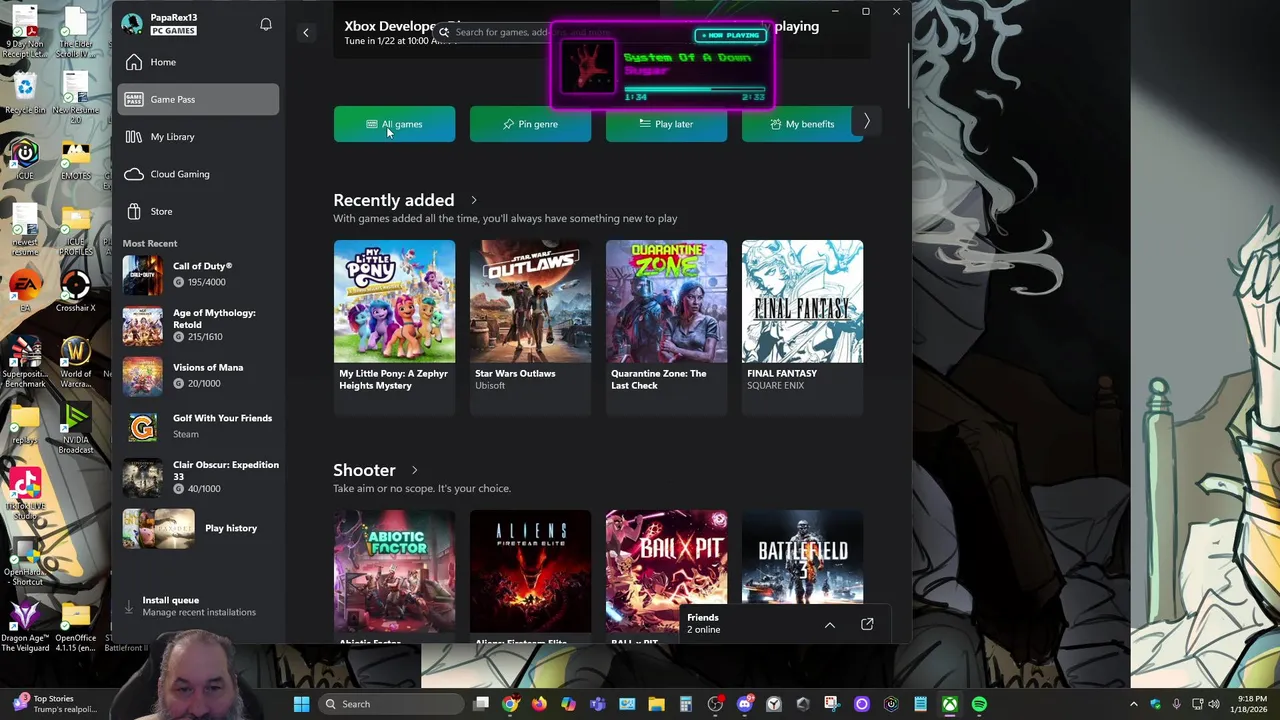1280x720 pixels.
Task: Select Superposition Benchmark desktop icon
Action: click(25, 363)
